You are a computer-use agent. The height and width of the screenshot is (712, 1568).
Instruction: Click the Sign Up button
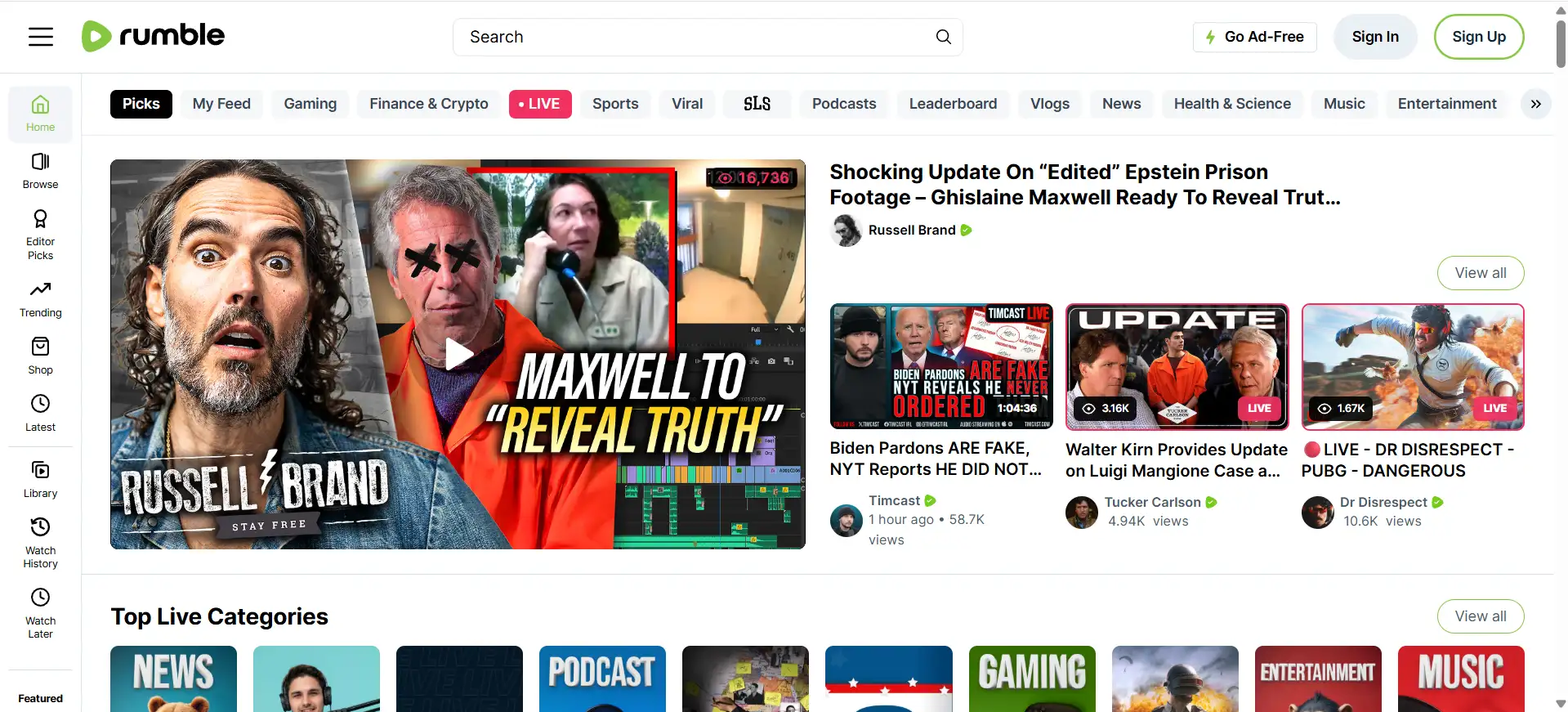tap(1479, 37)
